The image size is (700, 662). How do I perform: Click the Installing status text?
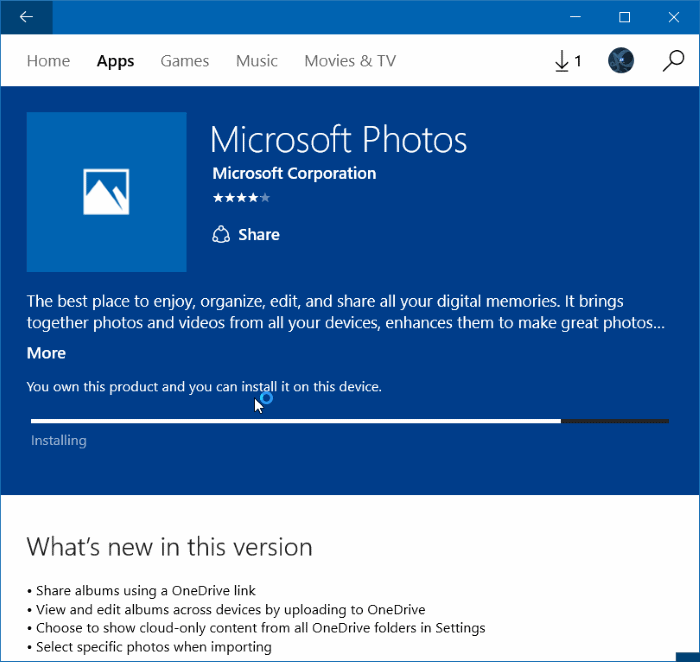(x=59, y=441)
